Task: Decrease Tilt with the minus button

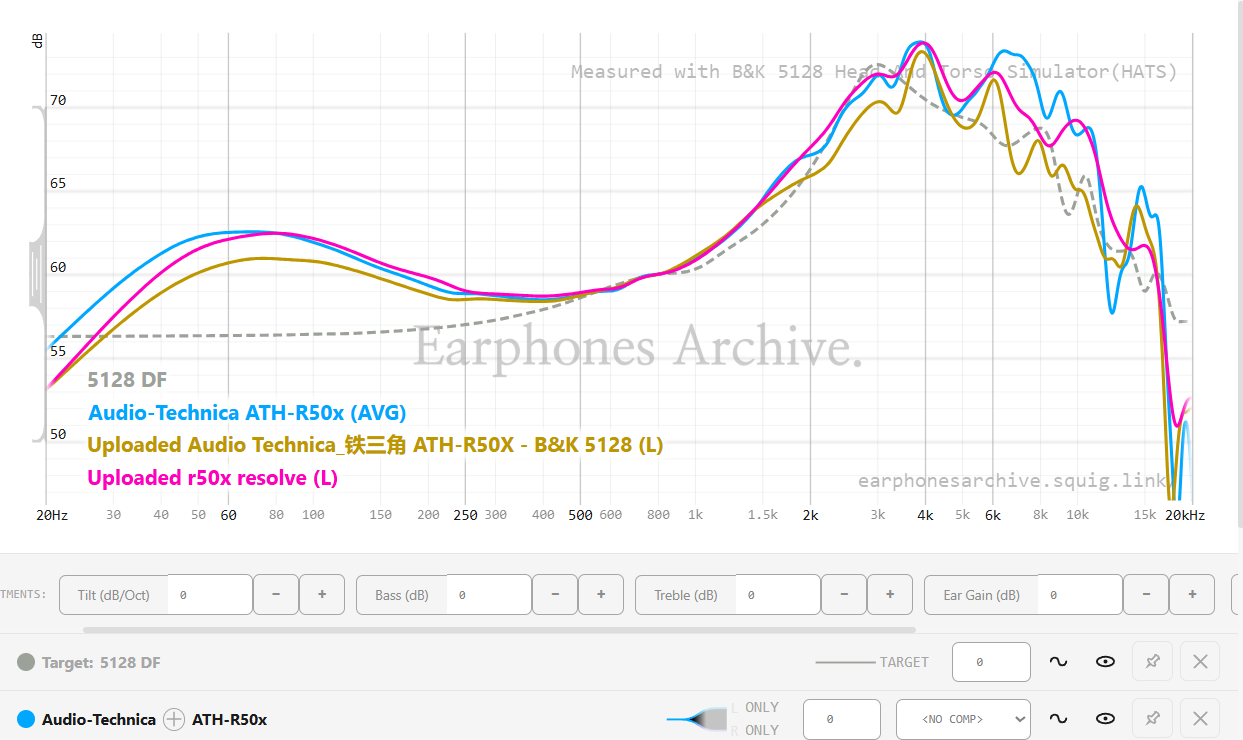Action: [275, 594]
